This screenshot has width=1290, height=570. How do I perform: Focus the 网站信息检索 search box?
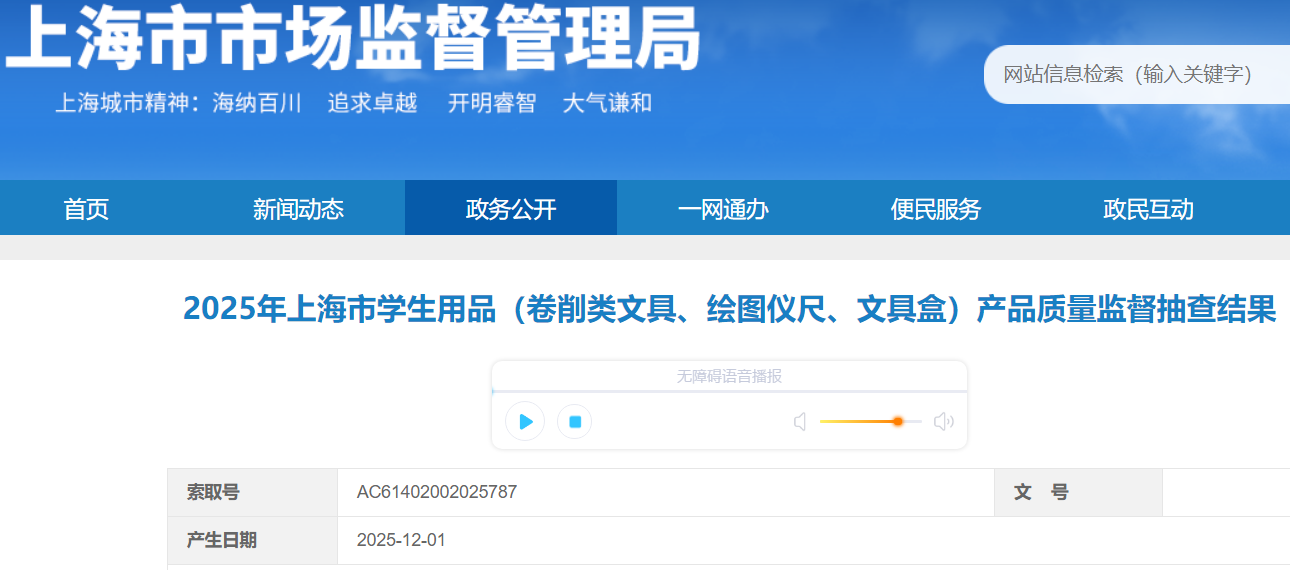(1130, 75)
